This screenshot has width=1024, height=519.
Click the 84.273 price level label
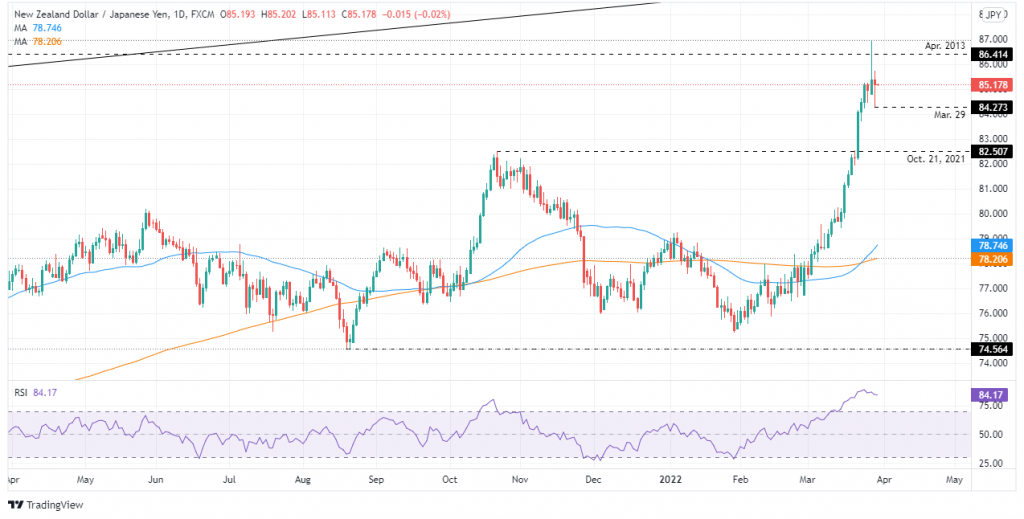[x=995, y=106]
